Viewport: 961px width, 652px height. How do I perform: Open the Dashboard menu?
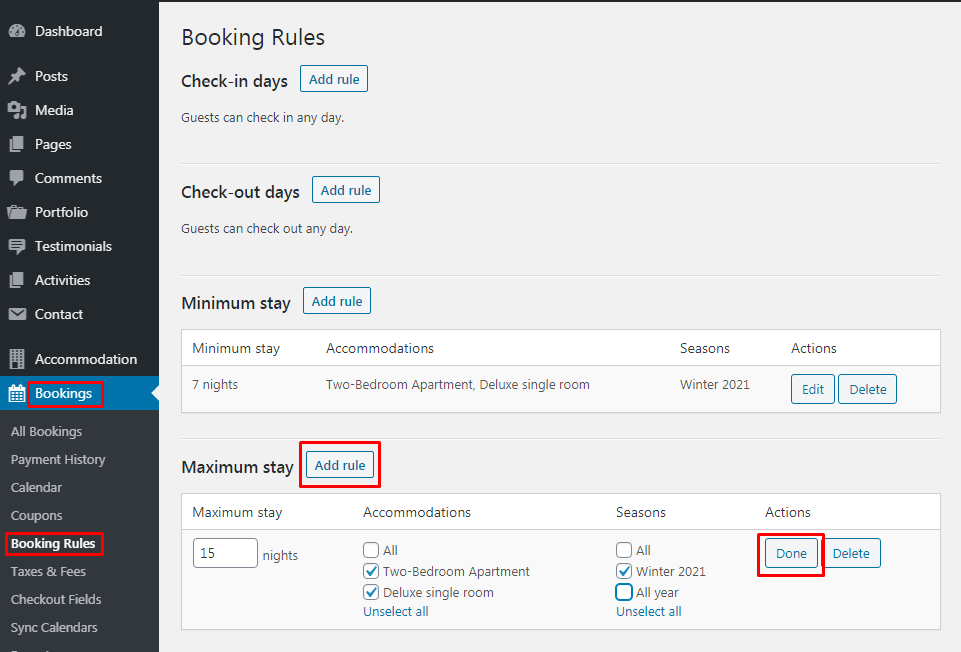point(69,31)
